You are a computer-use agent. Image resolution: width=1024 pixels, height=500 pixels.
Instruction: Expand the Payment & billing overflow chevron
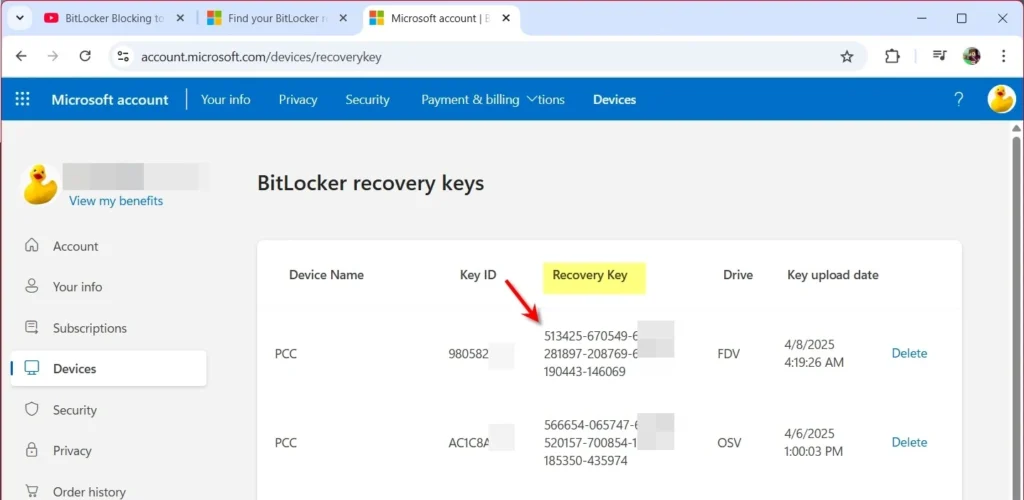(531, 99)
